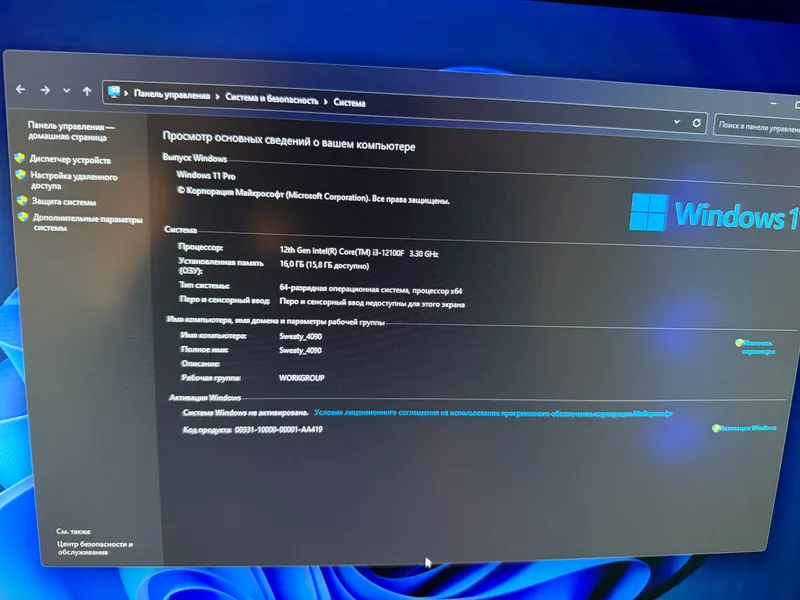The height and width of the screenshot is (600, 800).
Task: Click 'Изменить параметры' link
Action: click(x=759, y=347)
